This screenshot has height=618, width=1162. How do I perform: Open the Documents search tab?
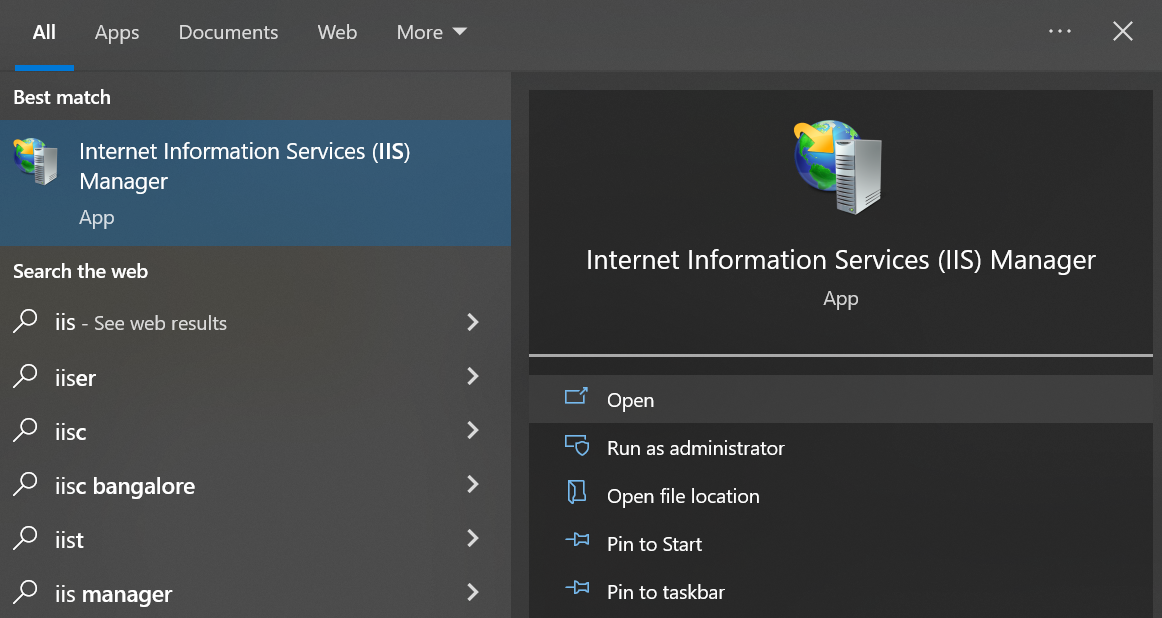pos(228,31)
